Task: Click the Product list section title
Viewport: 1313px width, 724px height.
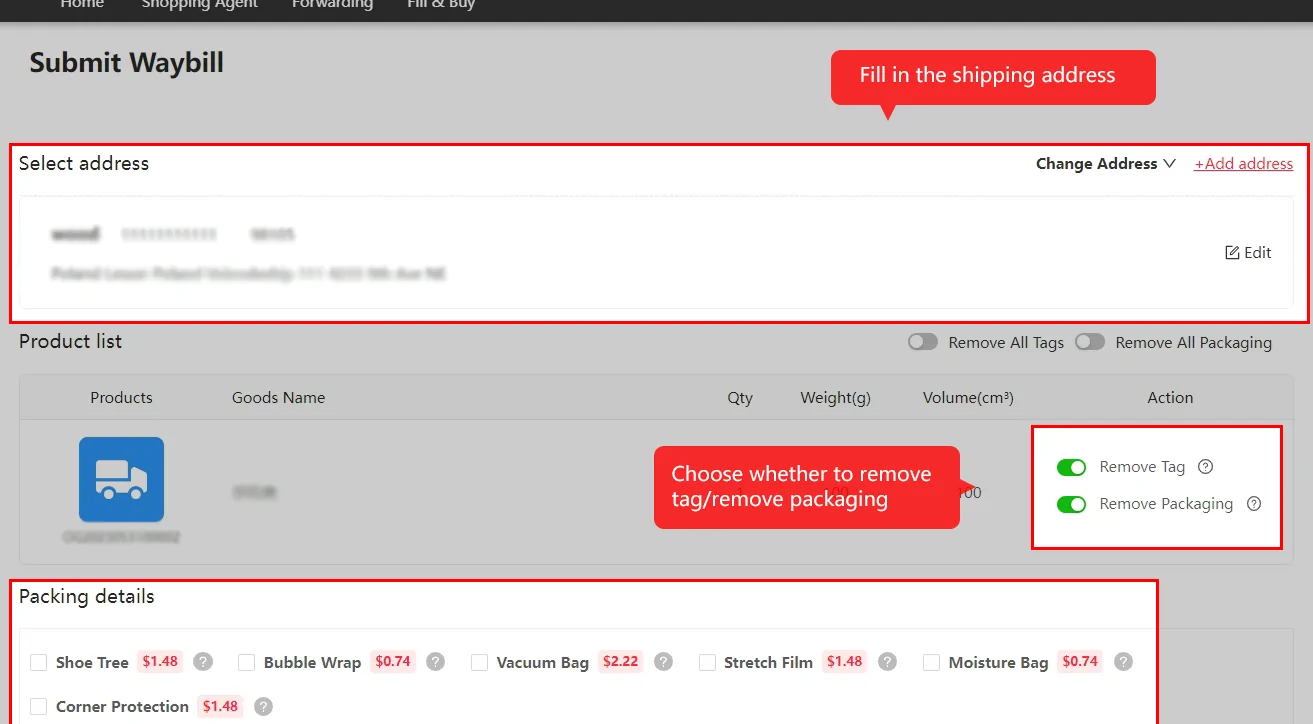Action: pos(70,341)
